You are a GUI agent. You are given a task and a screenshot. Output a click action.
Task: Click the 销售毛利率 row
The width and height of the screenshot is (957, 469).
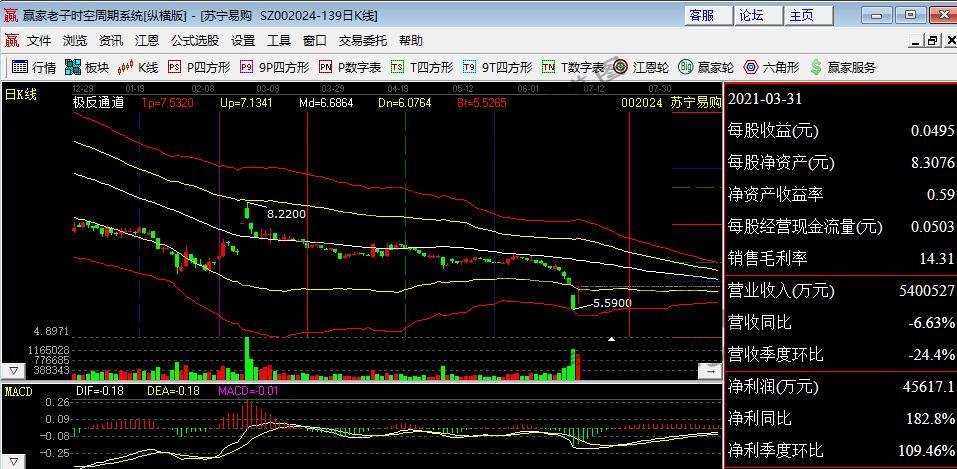(840, 258)
